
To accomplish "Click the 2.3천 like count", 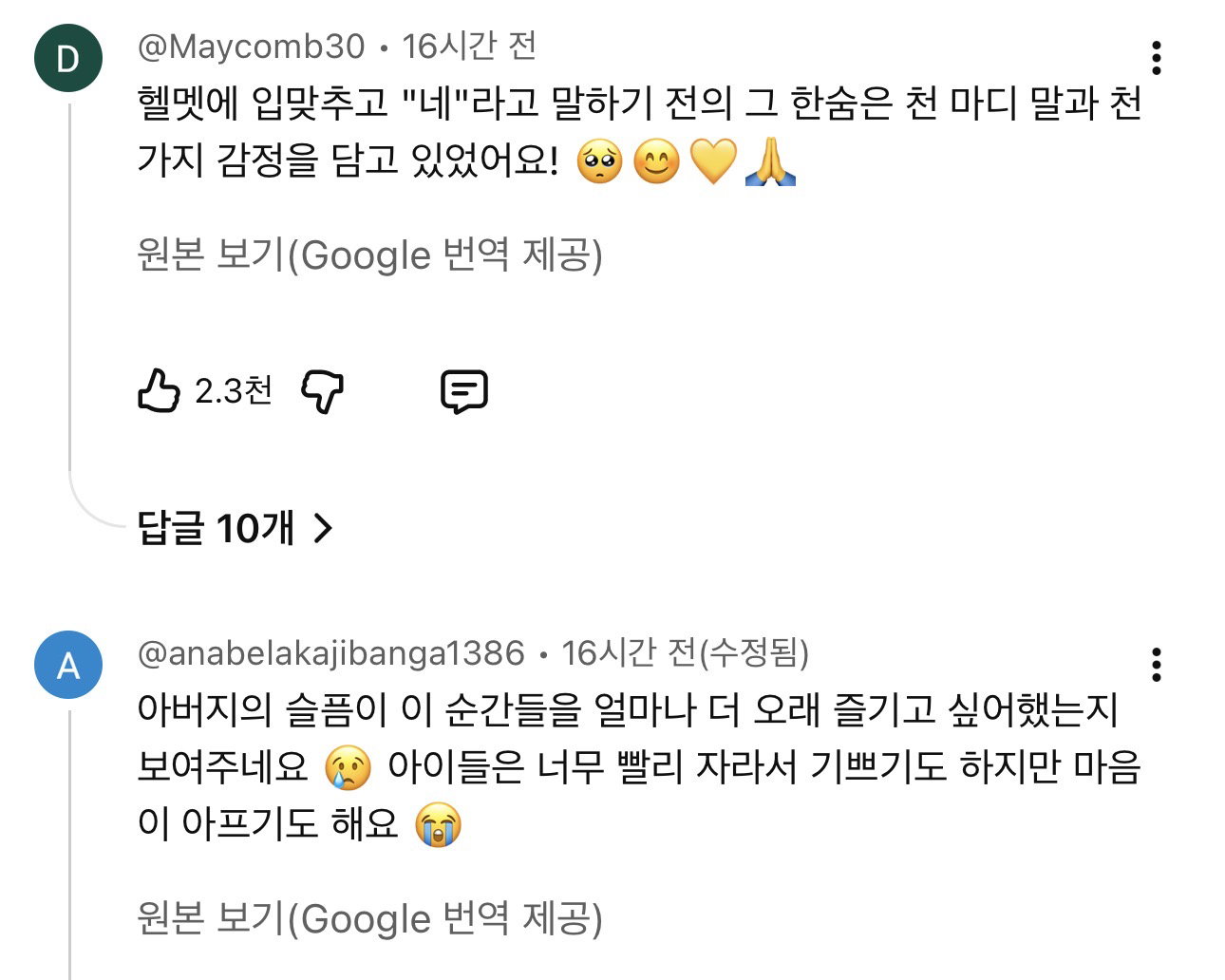I will click(234, 390).
